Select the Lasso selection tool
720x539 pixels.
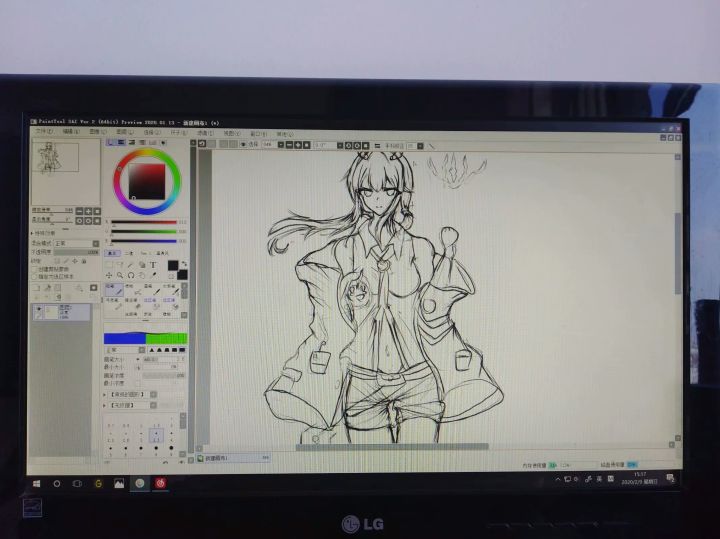point(120,265)
